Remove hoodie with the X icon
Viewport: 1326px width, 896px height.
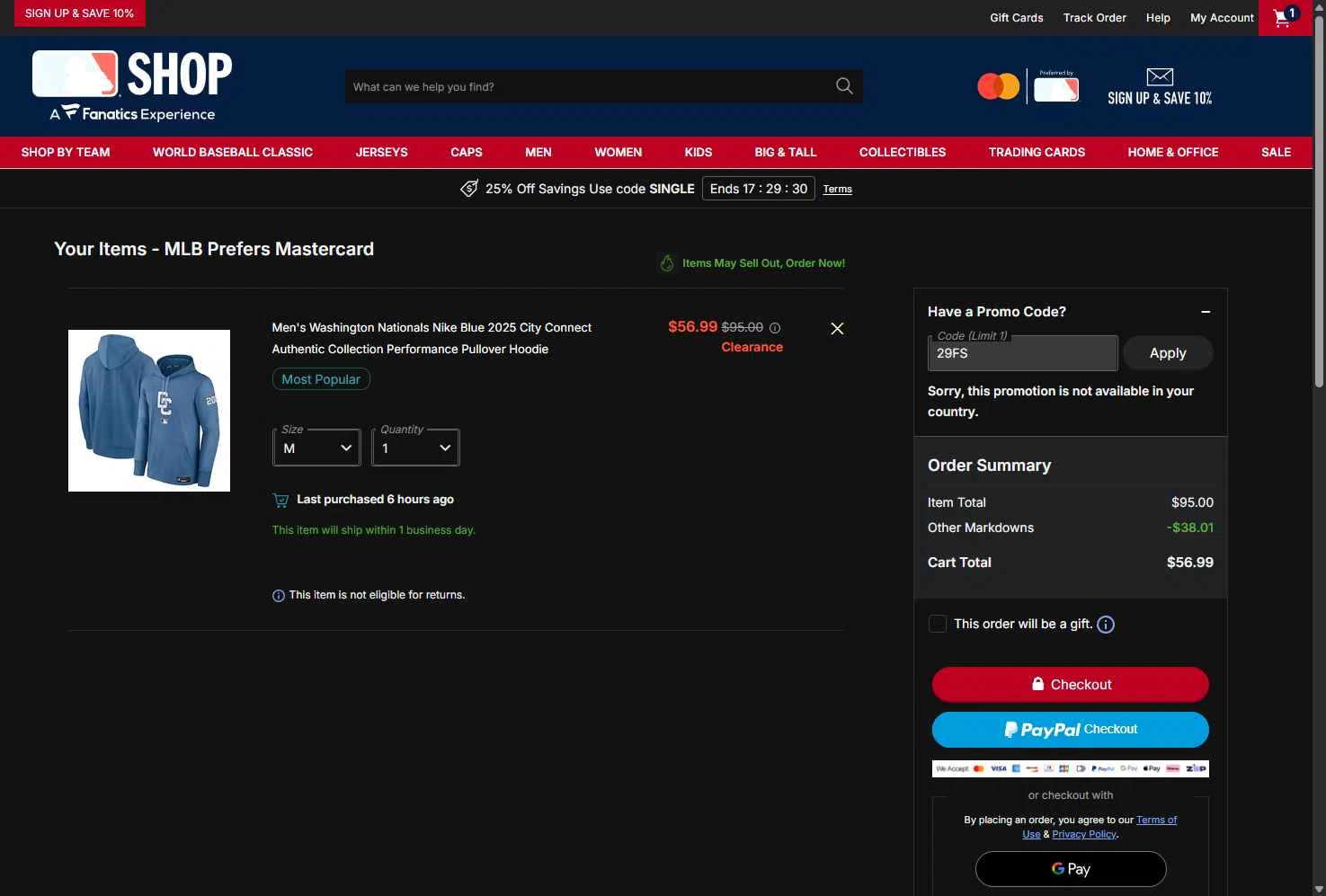pos(837,329)
